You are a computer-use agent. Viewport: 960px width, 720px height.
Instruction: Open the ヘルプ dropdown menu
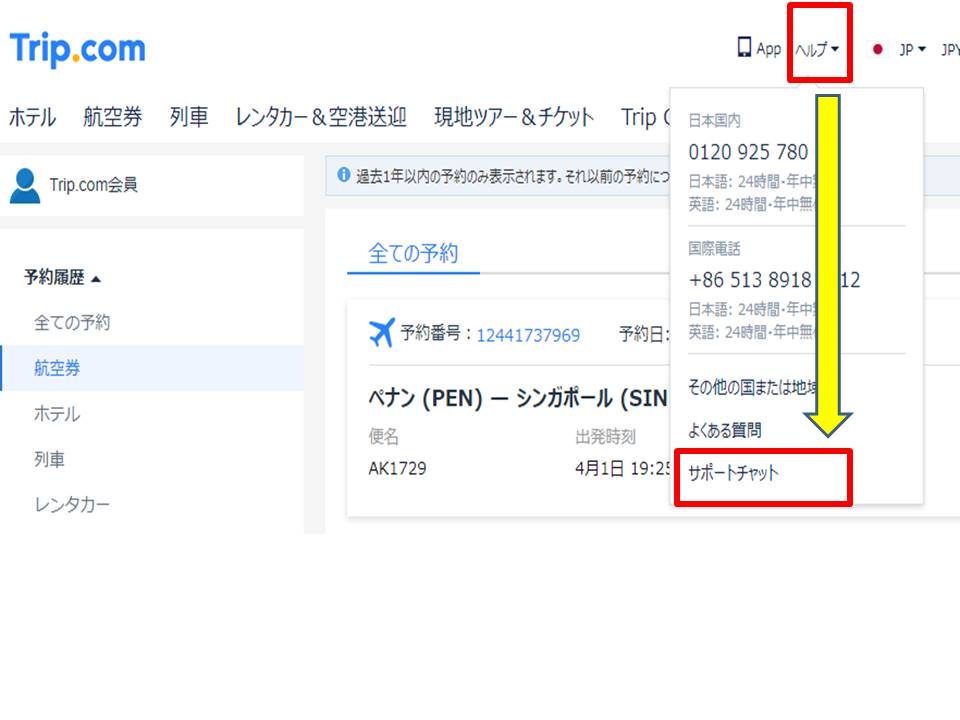pyautogui.click(x=817, y=49)
